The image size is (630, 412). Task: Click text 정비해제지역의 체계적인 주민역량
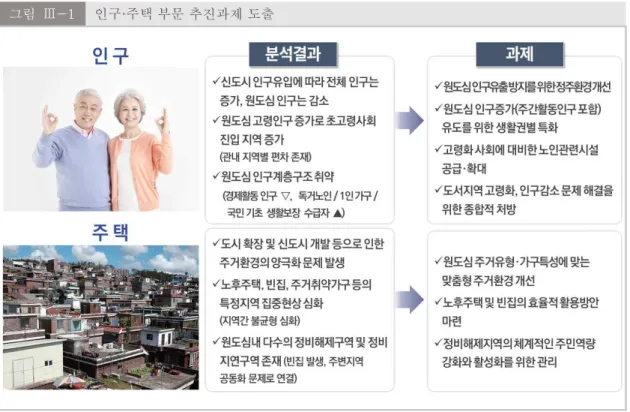click(519, 344)
